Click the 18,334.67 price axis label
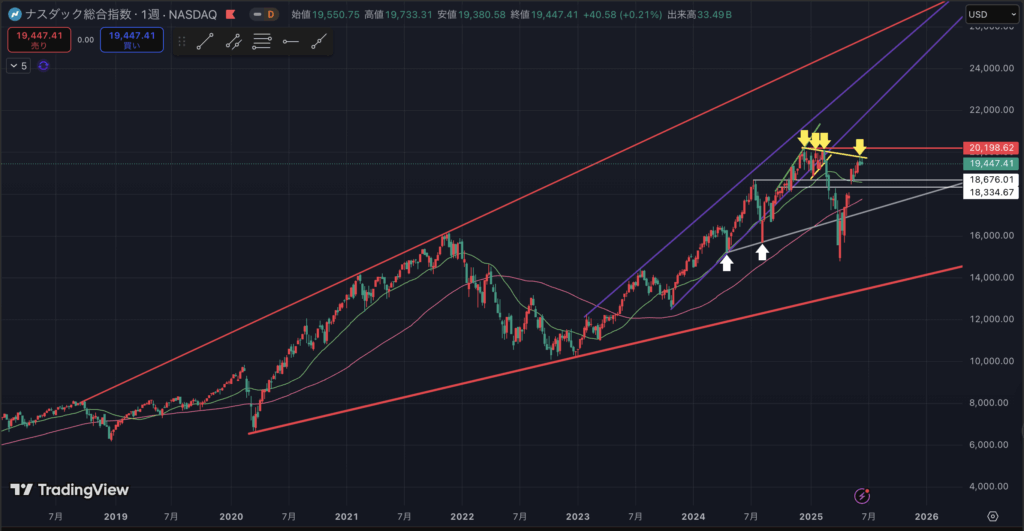The width and height of the screenshot is (1024, 531). (991, 193)
